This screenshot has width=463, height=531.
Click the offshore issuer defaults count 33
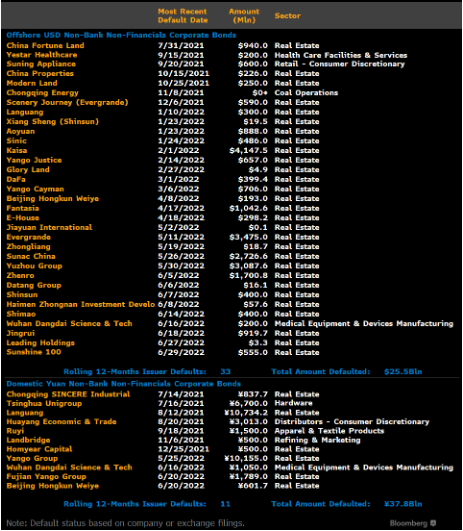pyautogui.click(x=225, y=371)
